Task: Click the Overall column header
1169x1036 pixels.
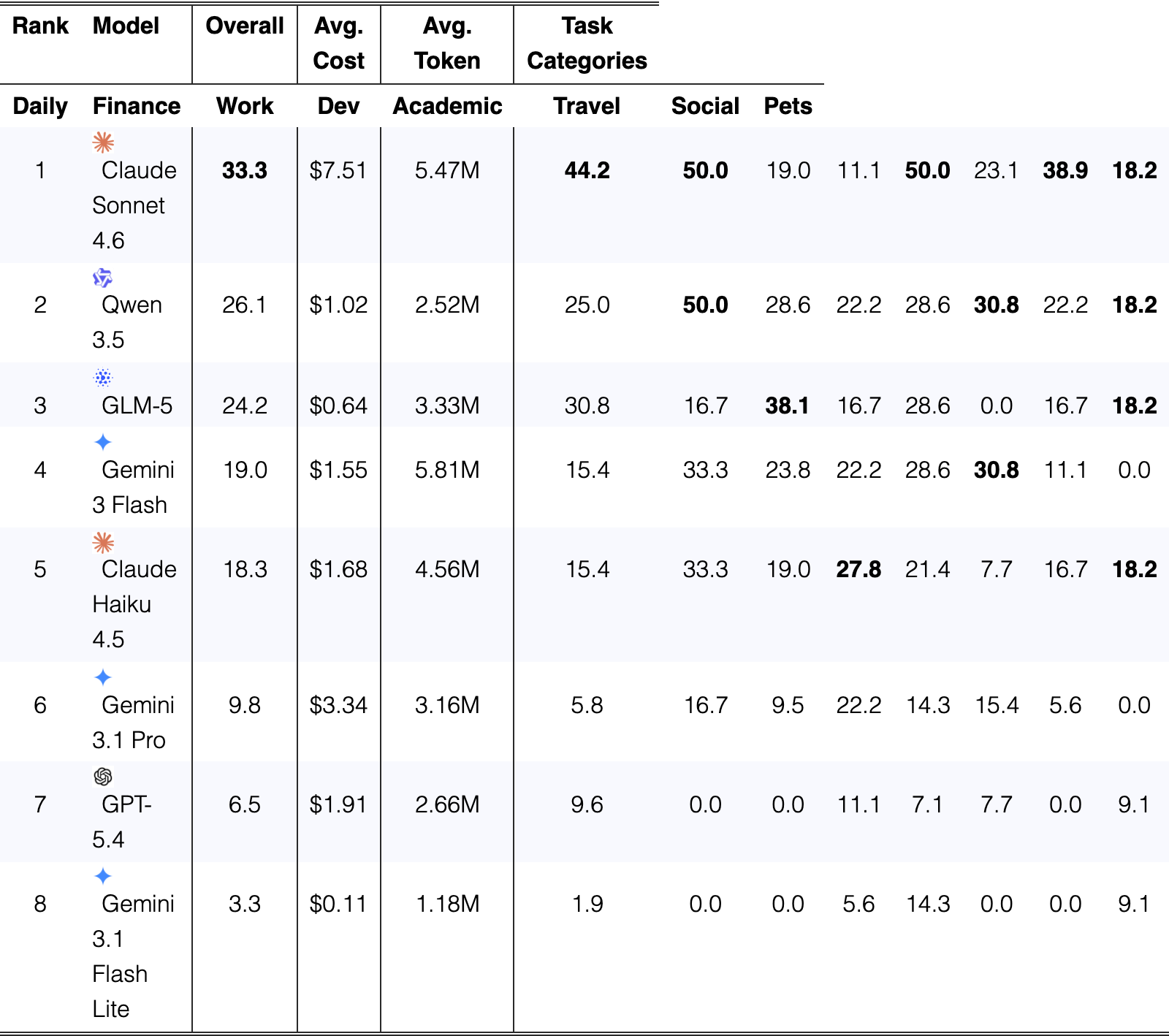Action: click(x=245, y=26)
